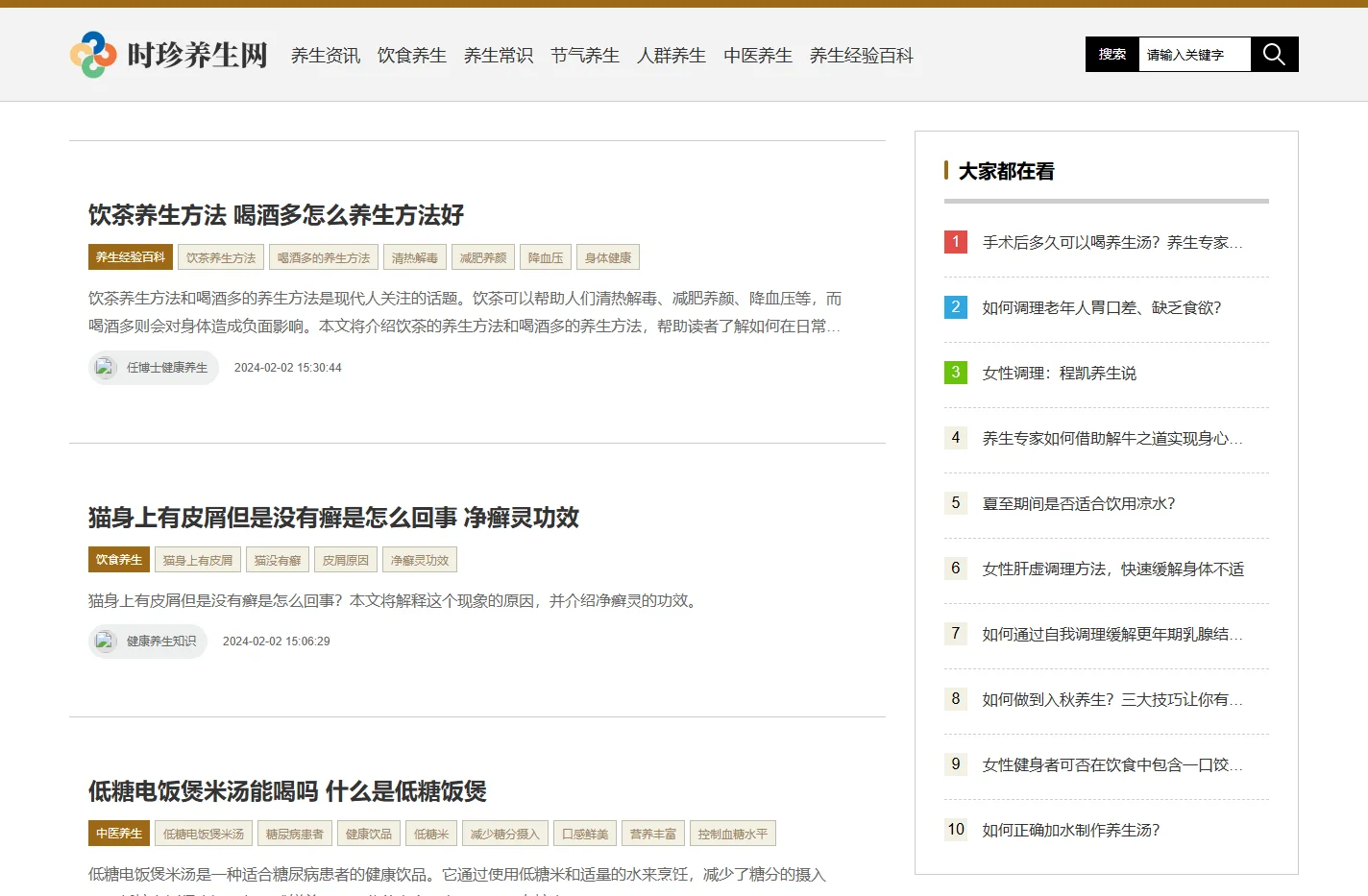Open article 饮茶养生方法 喝酒多怎么养生方法好
Viewport: 1368px width, 896px height.
(x=277, y=215)
